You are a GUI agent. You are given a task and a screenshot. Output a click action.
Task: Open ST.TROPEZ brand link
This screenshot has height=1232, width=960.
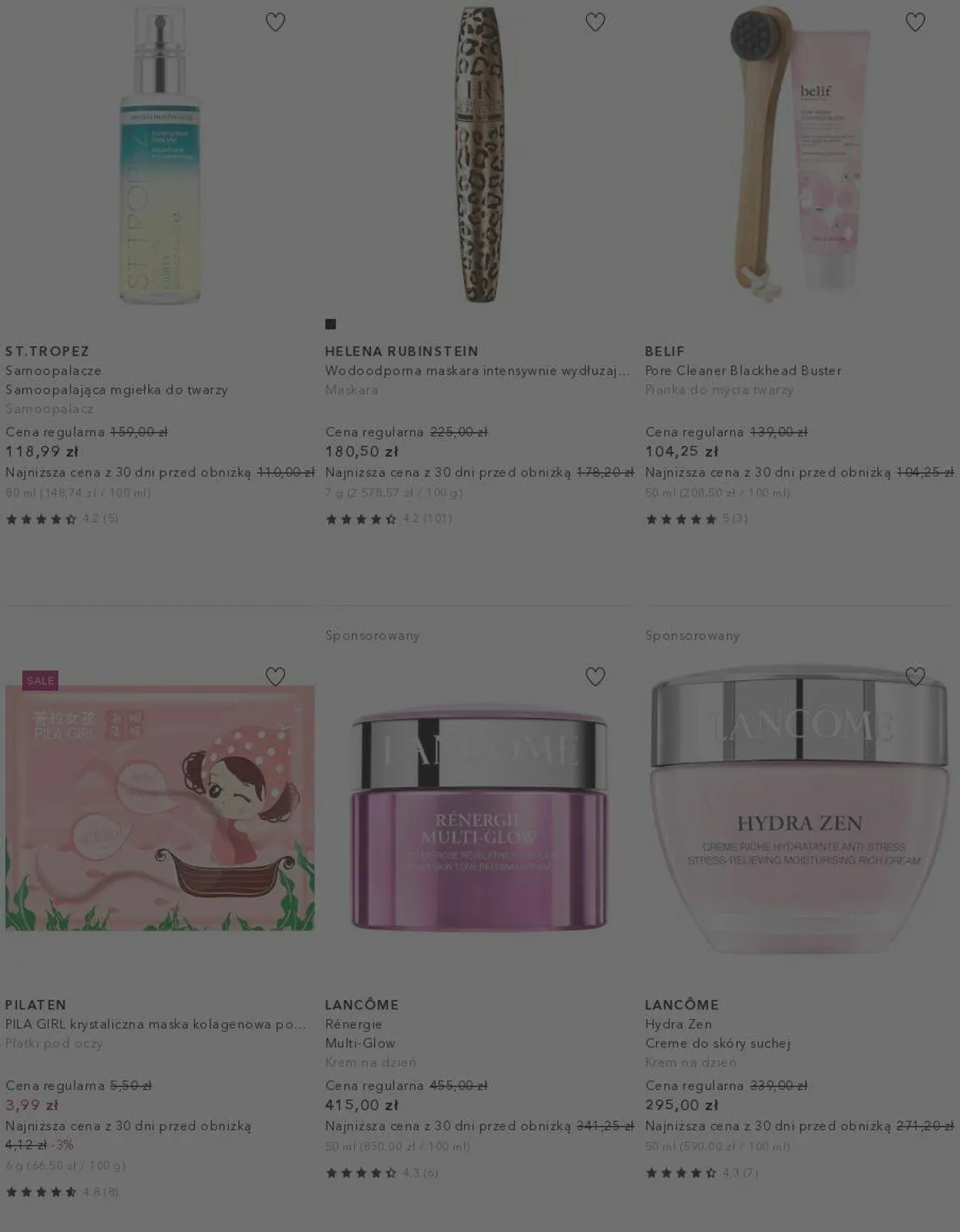[48, 351]
